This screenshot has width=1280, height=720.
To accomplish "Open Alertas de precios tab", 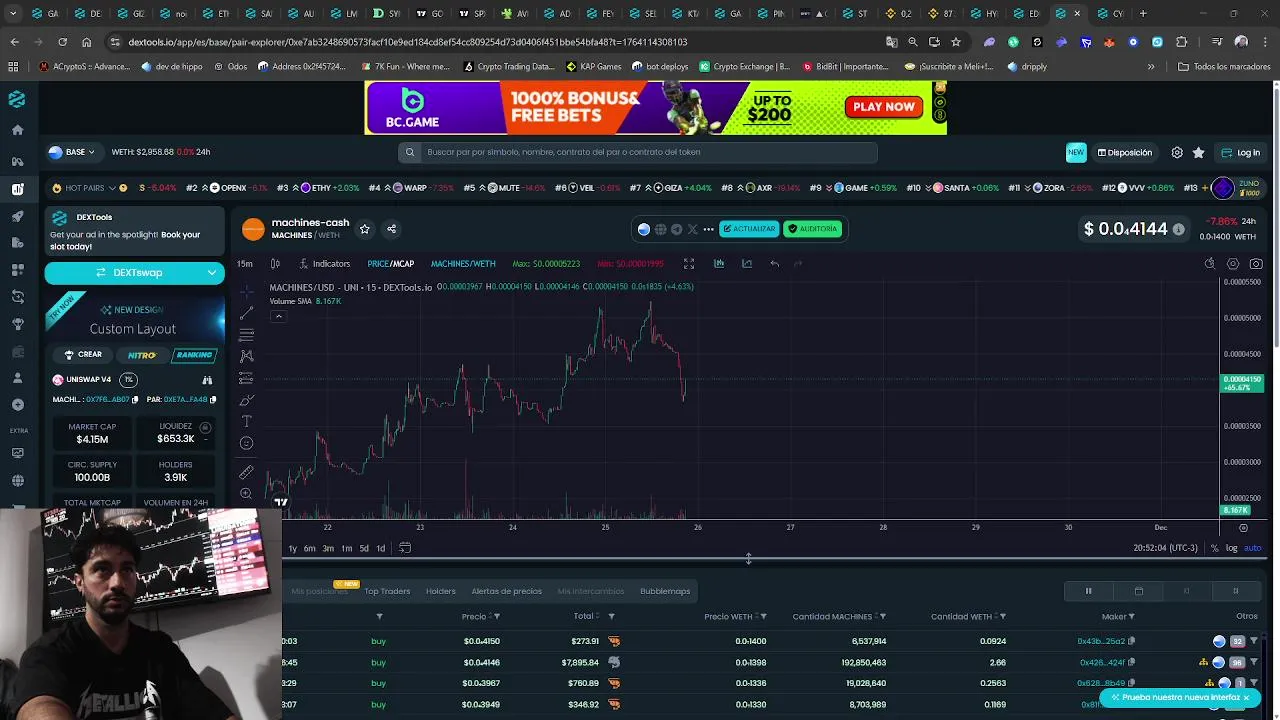I will click(x=507, y=591).
